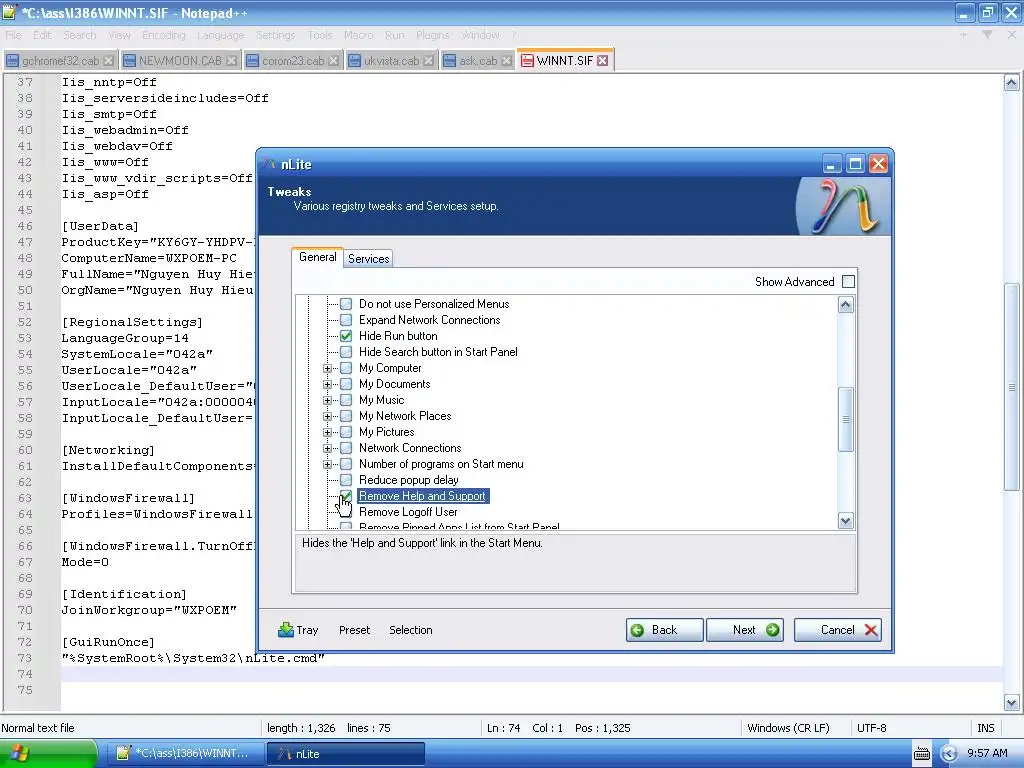Uncheck Hide Run button

(x=346, y=336)
